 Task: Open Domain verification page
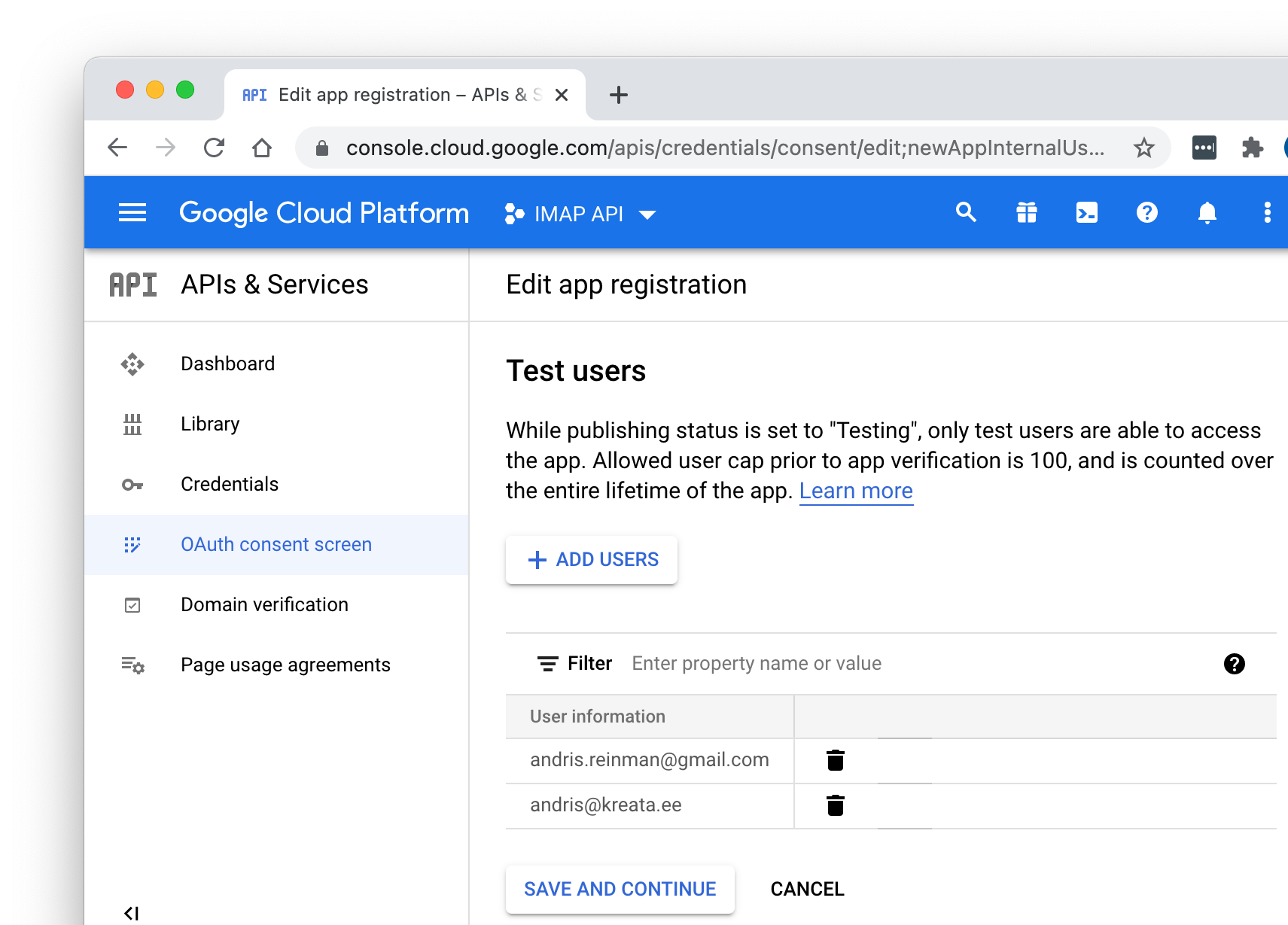[276, 605]
